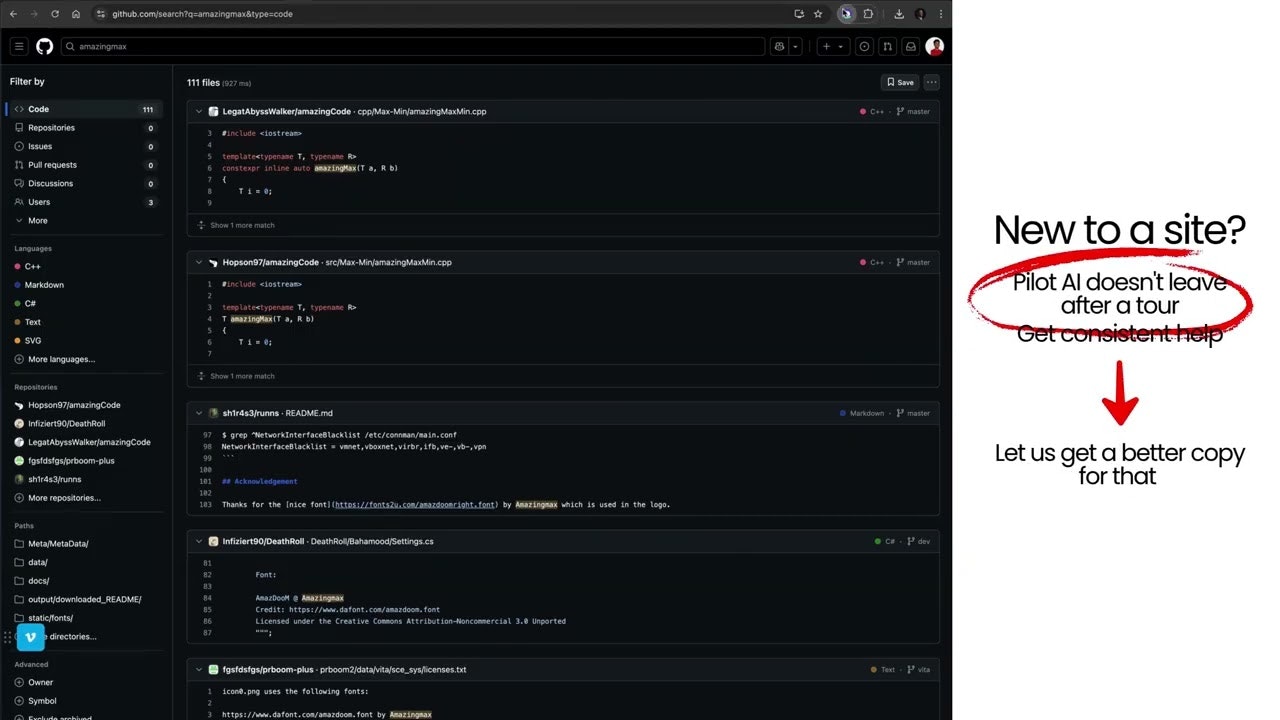Show 1 more match in Hopson97 result
Image resolution: width=1280 pixels, height=720 pixels.
click(x=236, y=376)
